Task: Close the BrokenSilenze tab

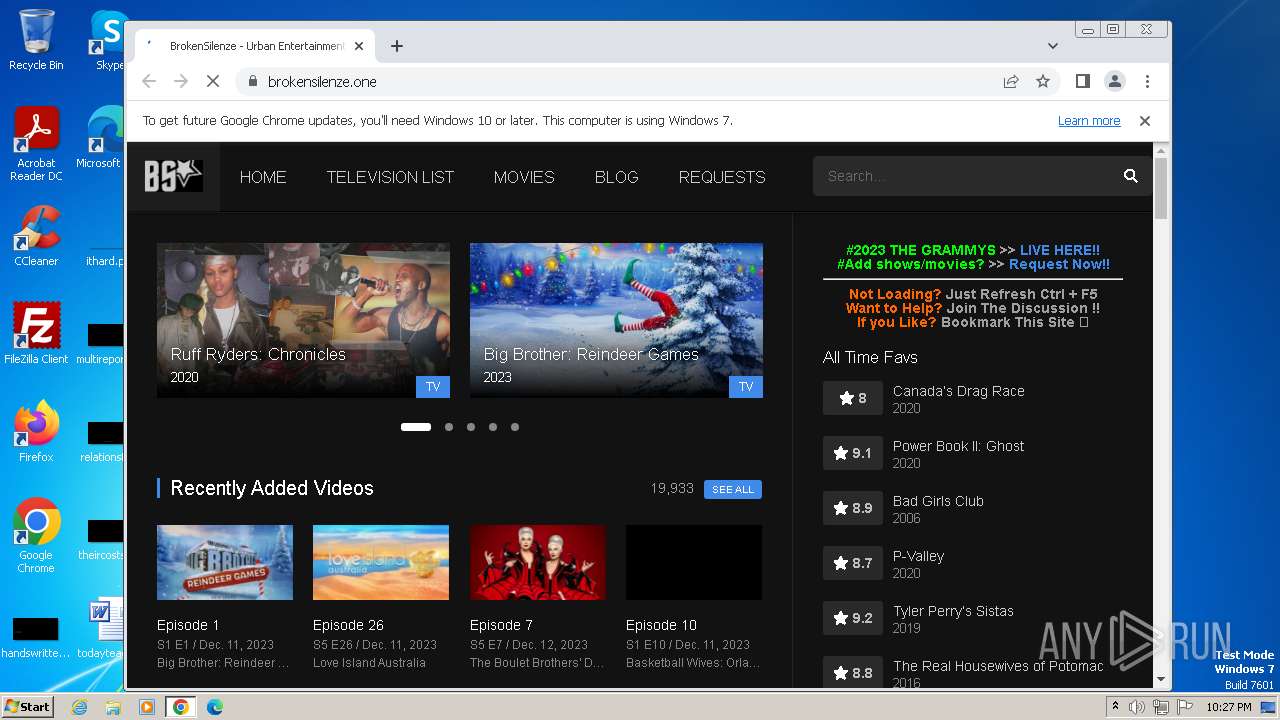Action: (359, 46)
